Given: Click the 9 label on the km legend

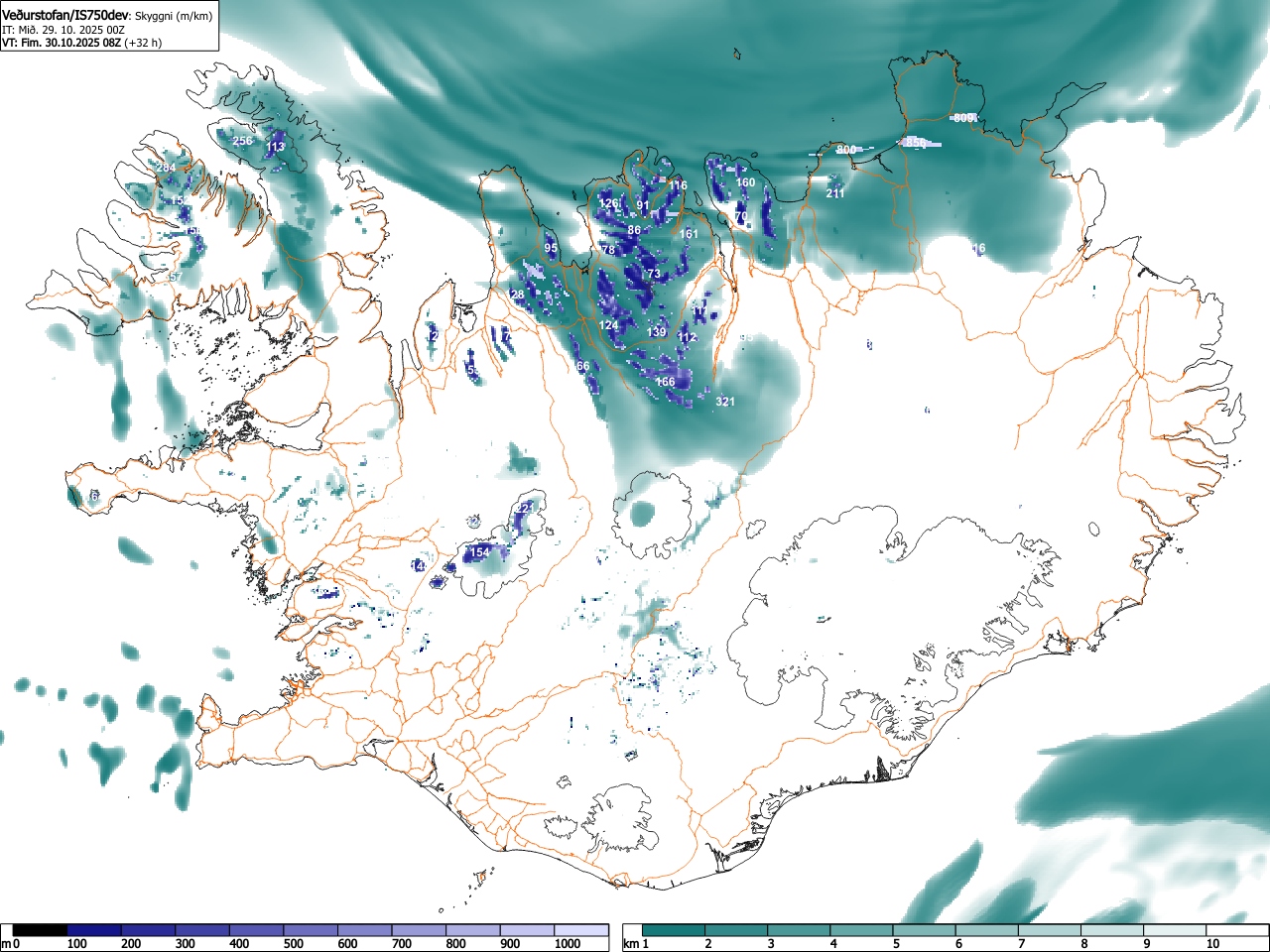Looking at the screenshot, I should point(1147,944).
